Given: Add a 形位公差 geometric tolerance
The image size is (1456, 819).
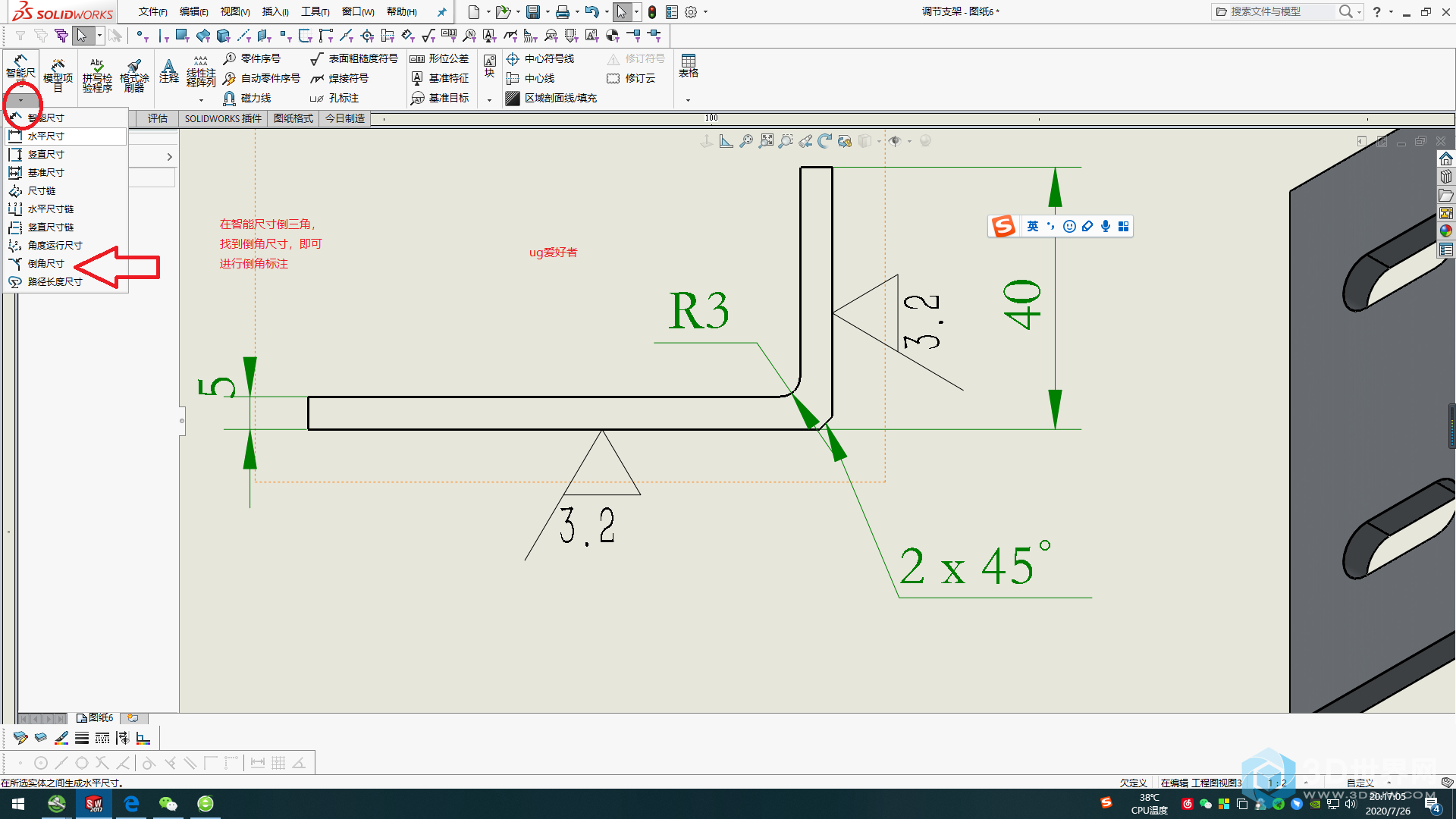Looking at the screenshot, I should tap(439, 58).
